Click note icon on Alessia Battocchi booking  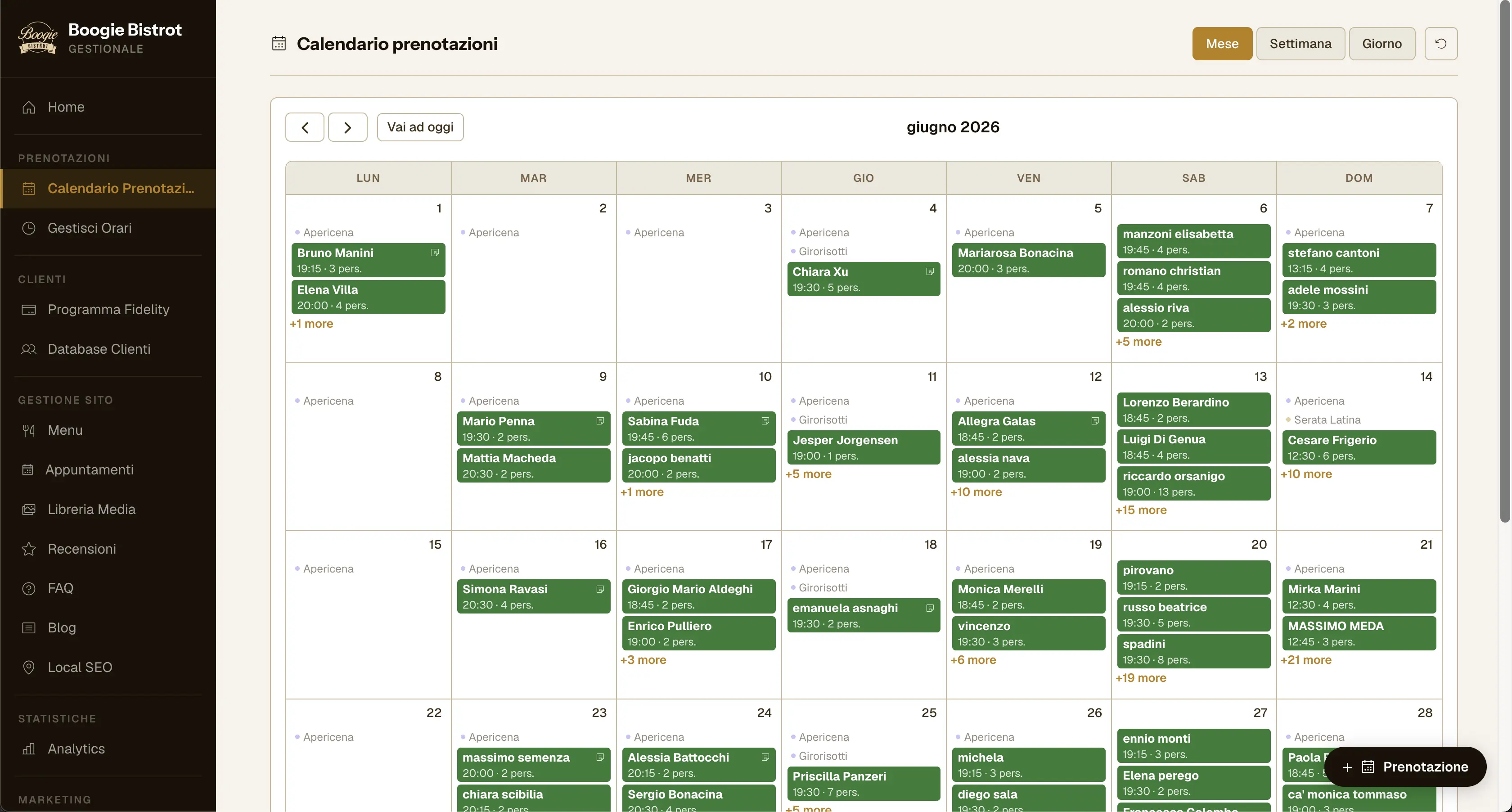[765, 758]
